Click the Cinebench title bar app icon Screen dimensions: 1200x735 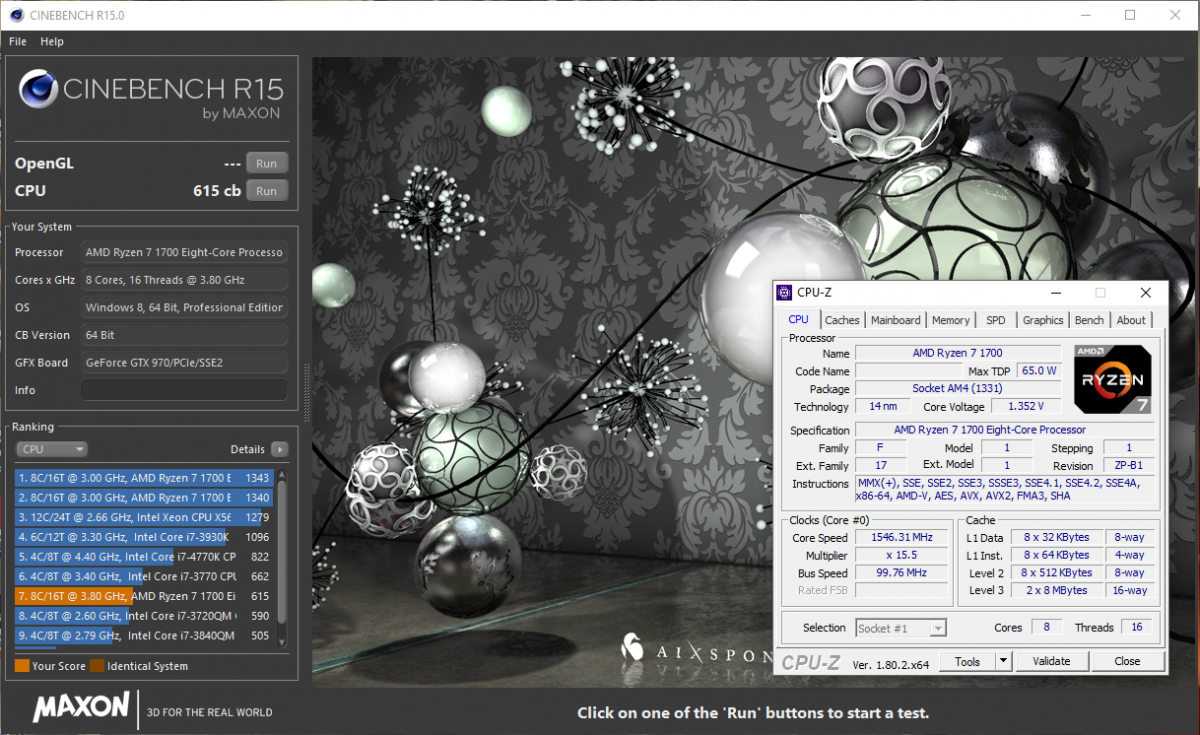click(17, 15)
